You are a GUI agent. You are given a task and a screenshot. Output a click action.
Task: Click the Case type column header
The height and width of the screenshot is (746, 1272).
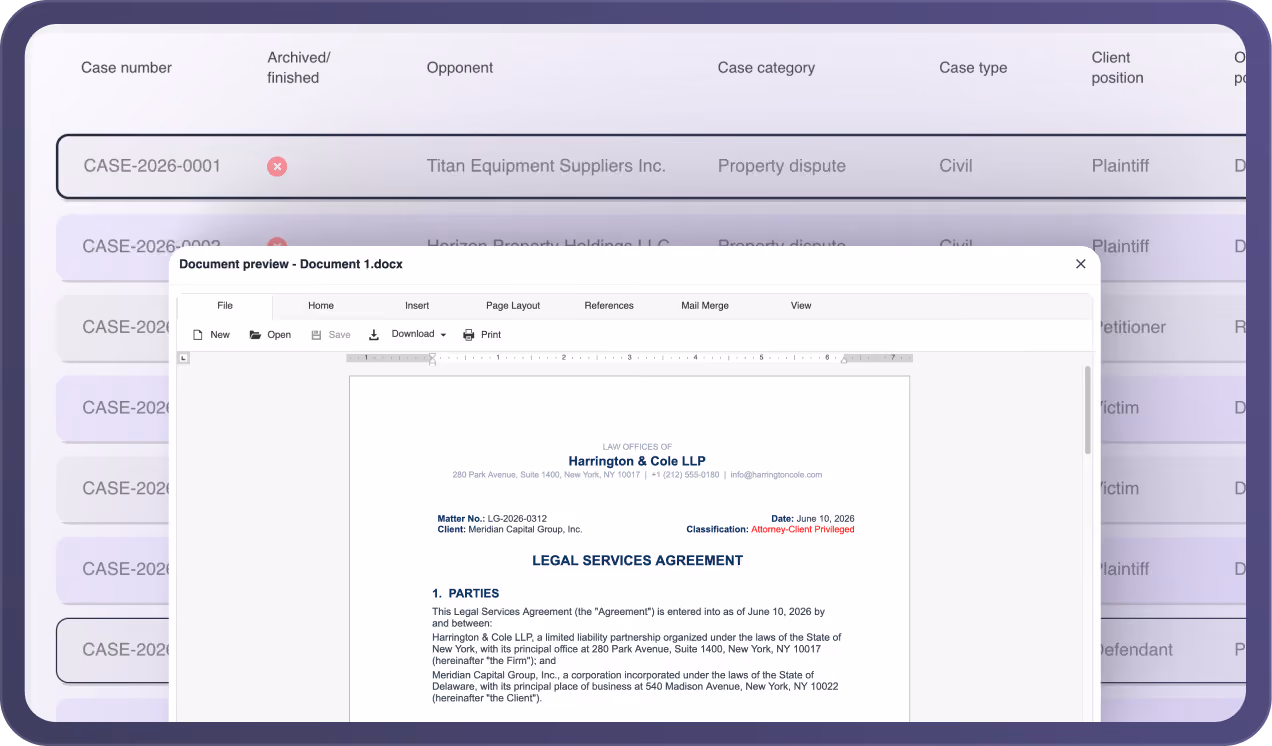(973, 68)
